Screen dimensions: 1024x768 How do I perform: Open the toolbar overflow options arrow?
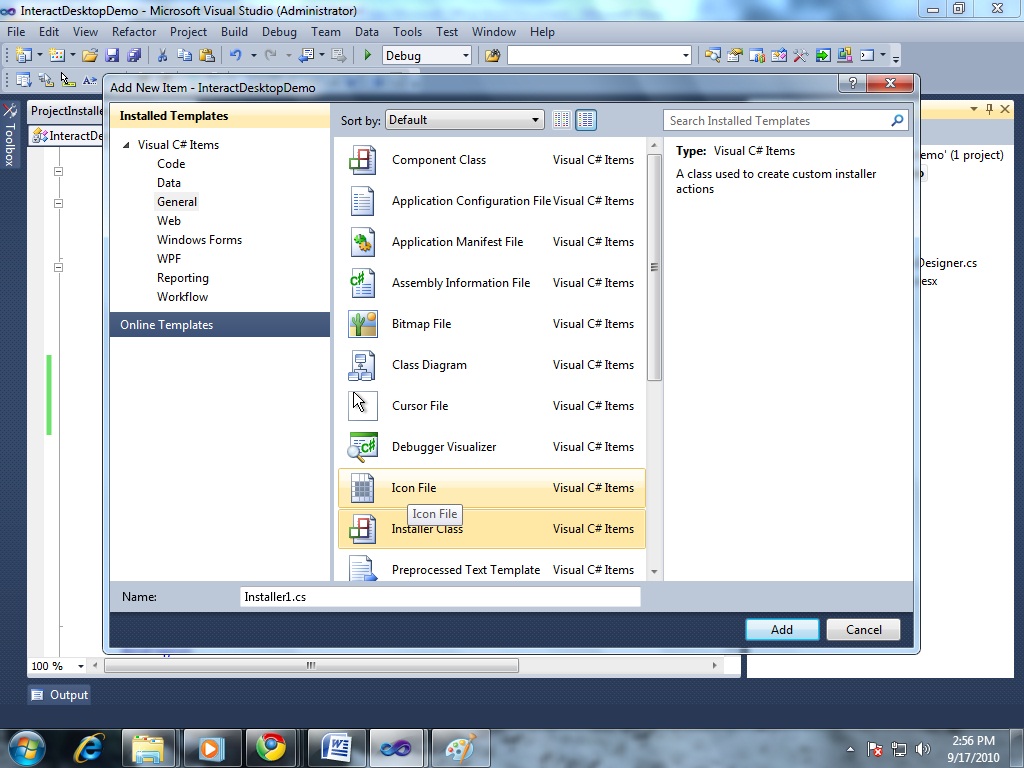(x=896, y=58)
